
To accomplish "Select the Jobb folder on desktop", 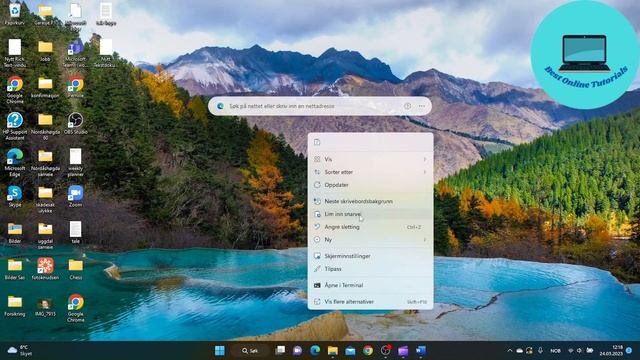I will pos(45,50).
